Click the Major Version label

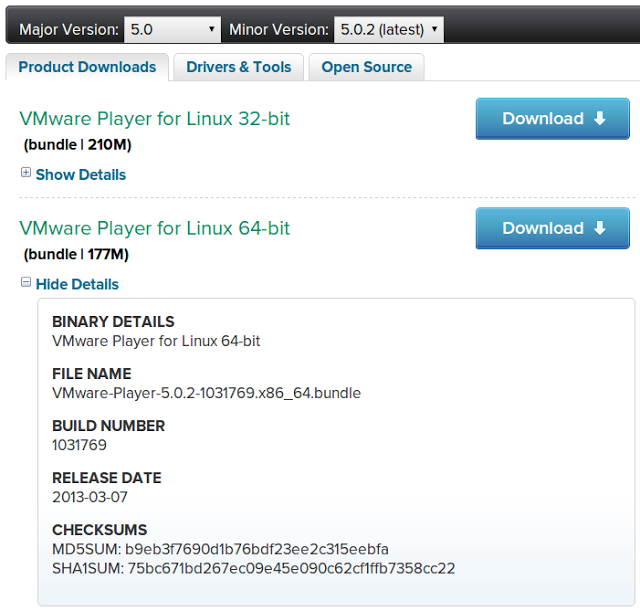coord(69,30)
